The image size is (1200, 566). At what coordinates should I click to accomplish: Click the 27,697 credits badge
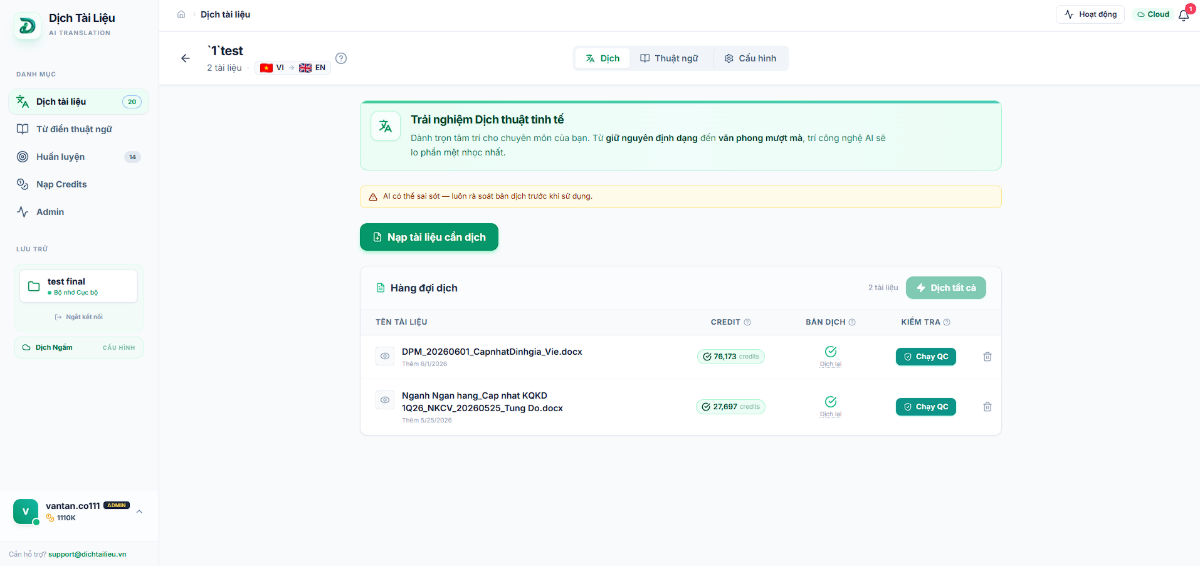(x=730, y=407)
